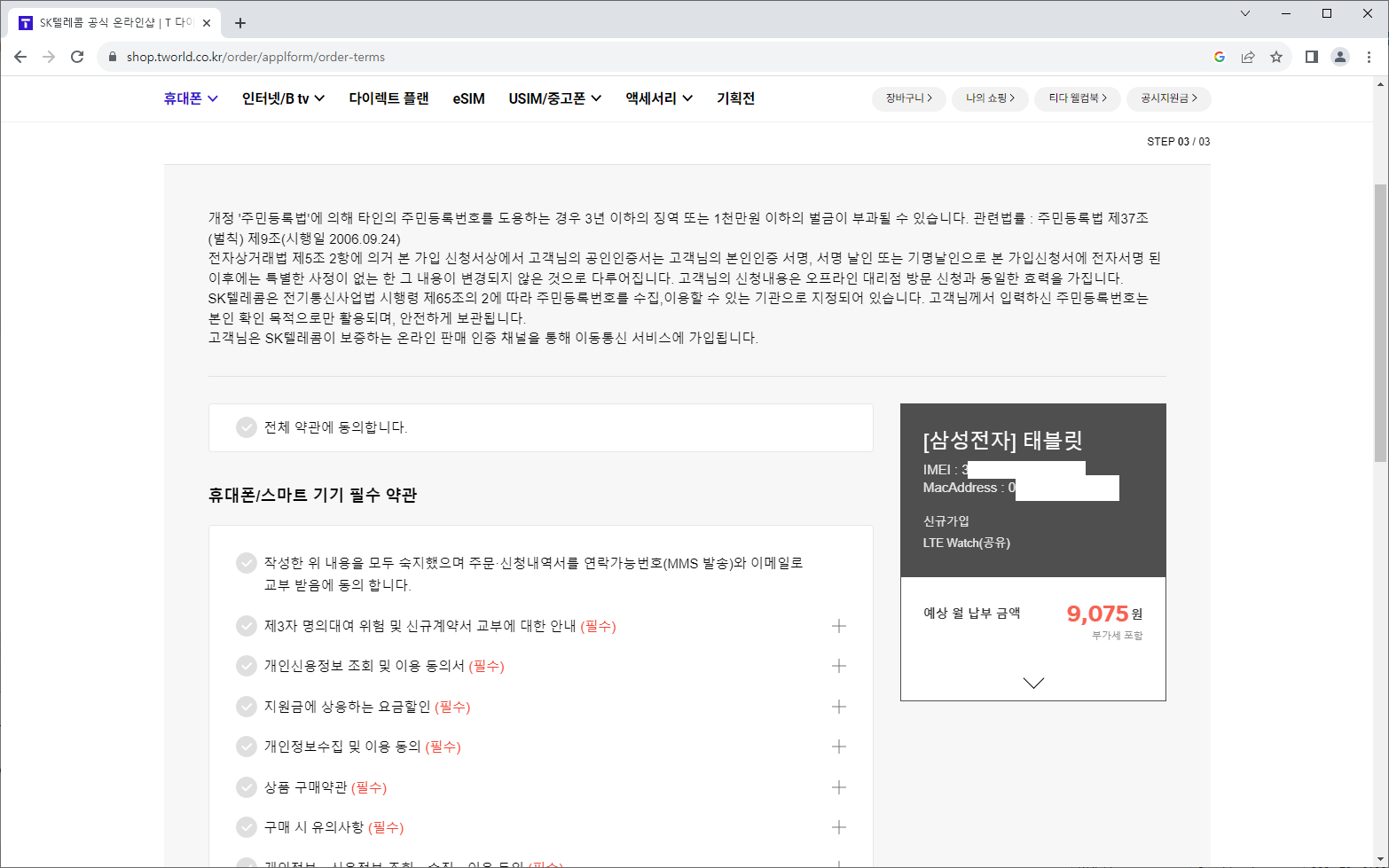Reload the current page

77,57
